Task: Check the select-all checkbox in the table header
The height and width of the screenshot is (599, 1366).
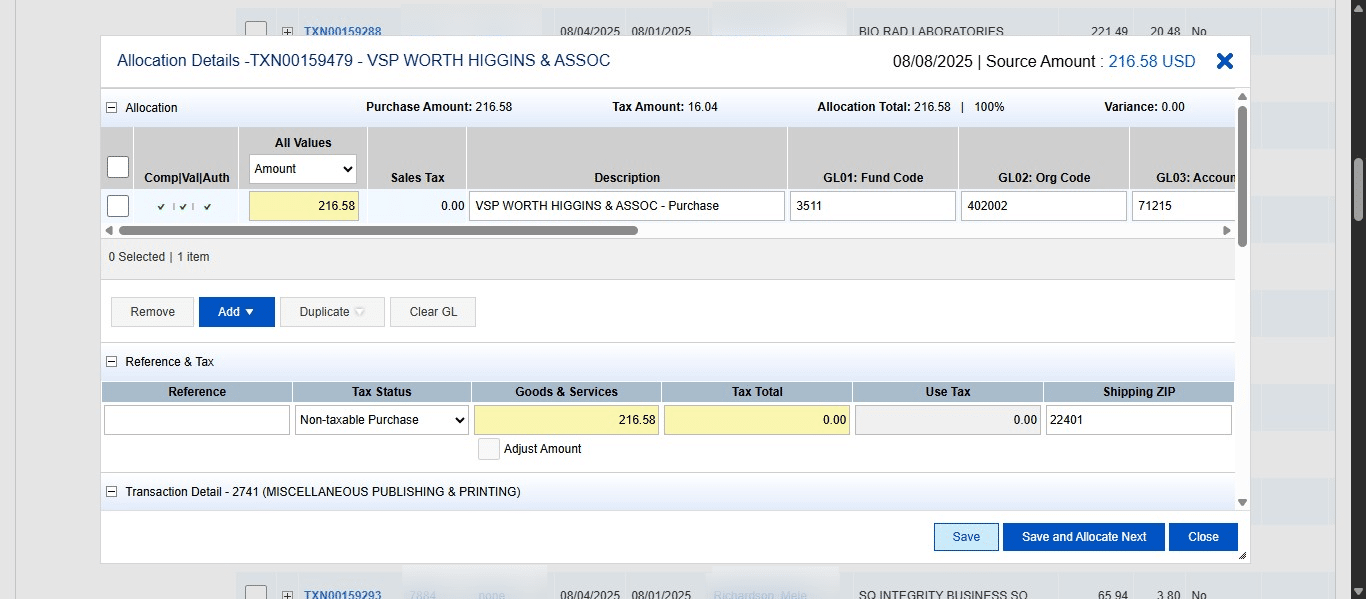Action: pyautogui.click(x=117, y=167)
